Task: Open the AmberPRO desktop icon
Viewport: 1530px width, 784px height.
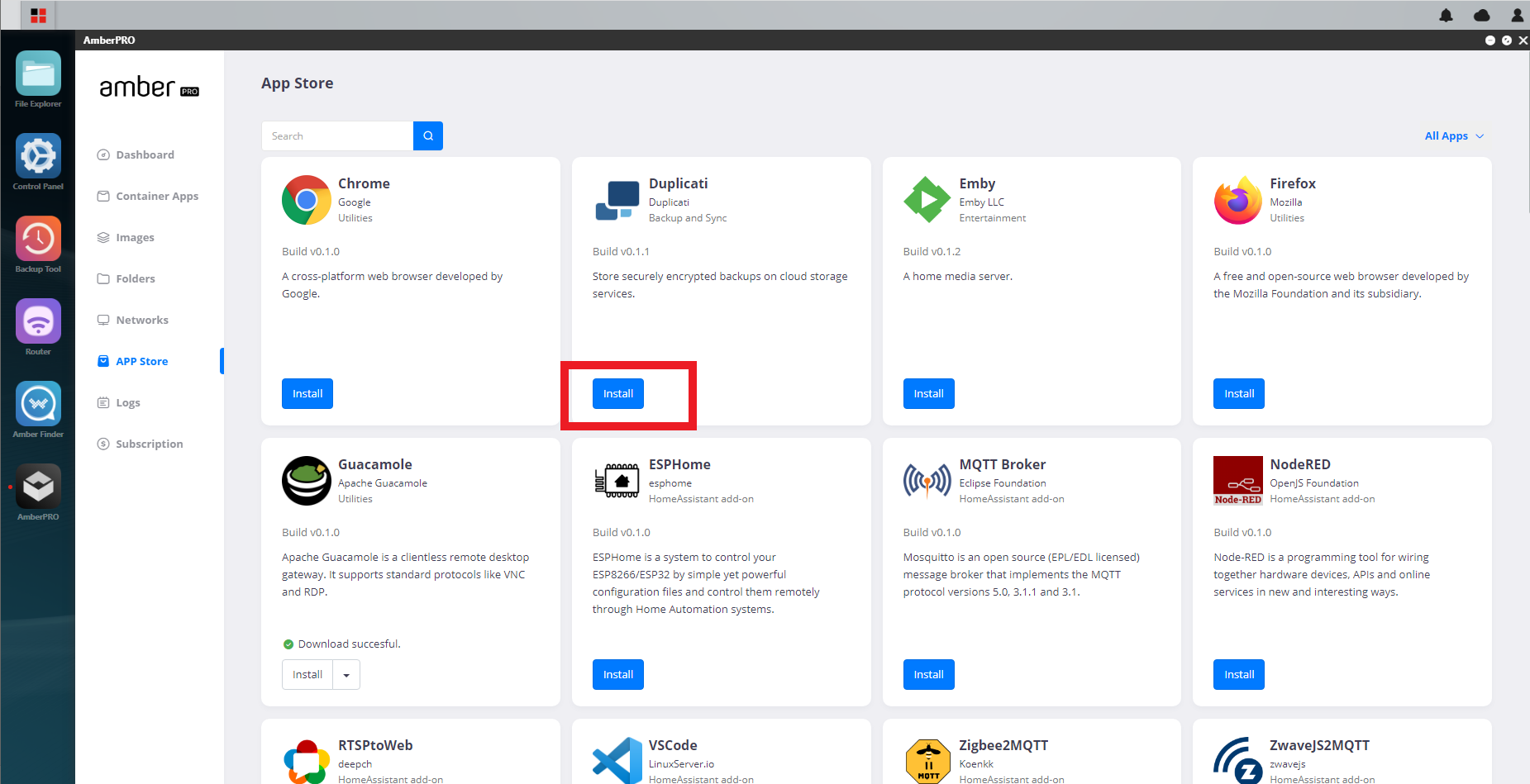Action: [x=38, y=487]
